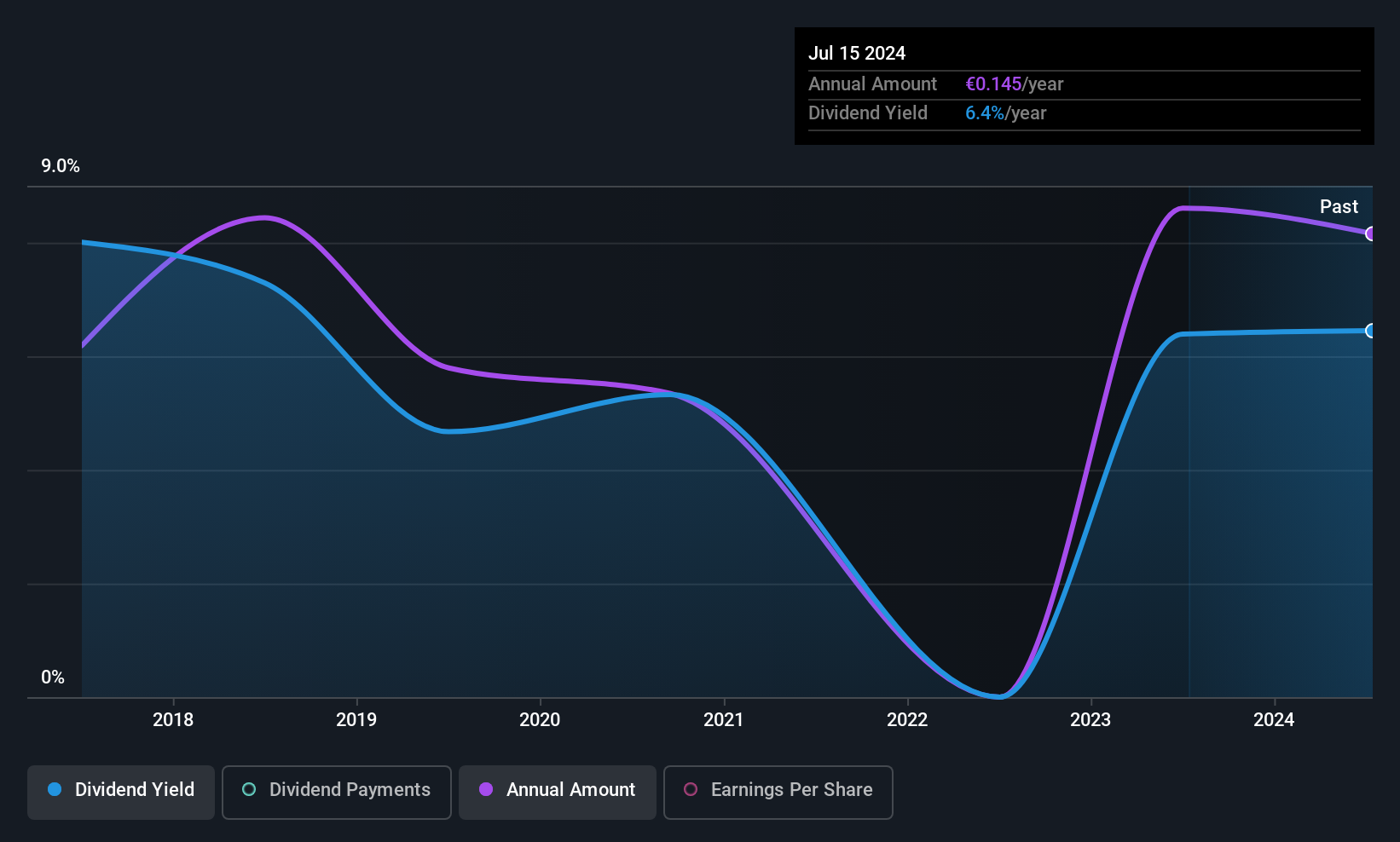Click the 6.4%/year dividend yield value
Viewport: 1400px width, 842px height.
point(1006,112)
